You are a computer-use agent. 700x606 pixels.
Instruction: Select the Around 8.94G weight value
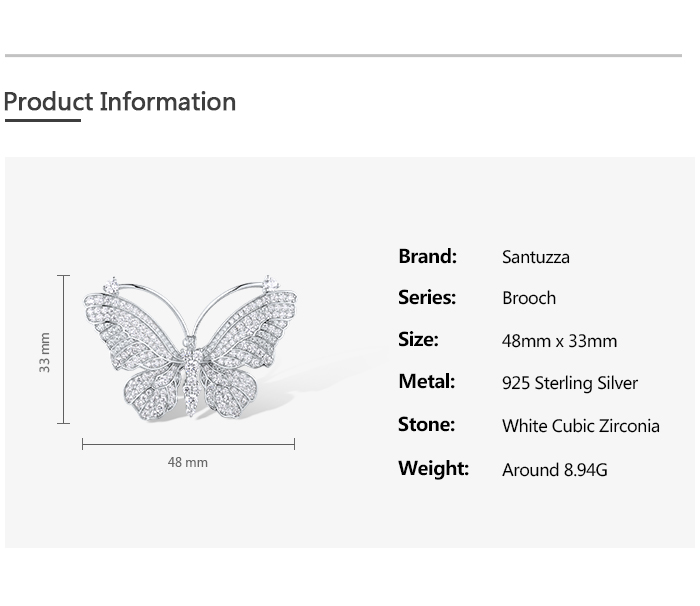[555, 470]
